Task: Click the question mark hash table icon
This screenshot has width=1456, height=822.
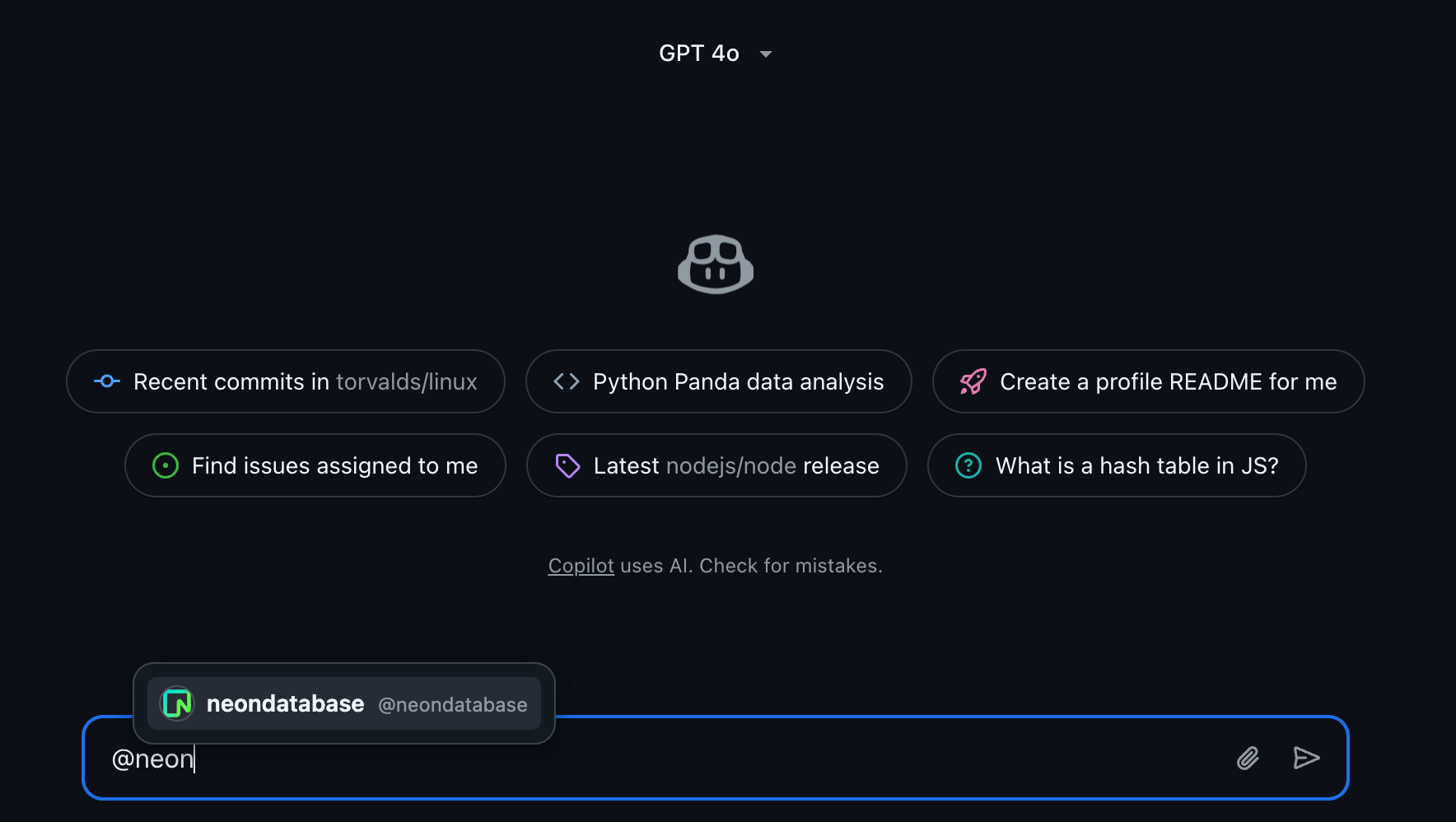Action: [x=968, y=465]
